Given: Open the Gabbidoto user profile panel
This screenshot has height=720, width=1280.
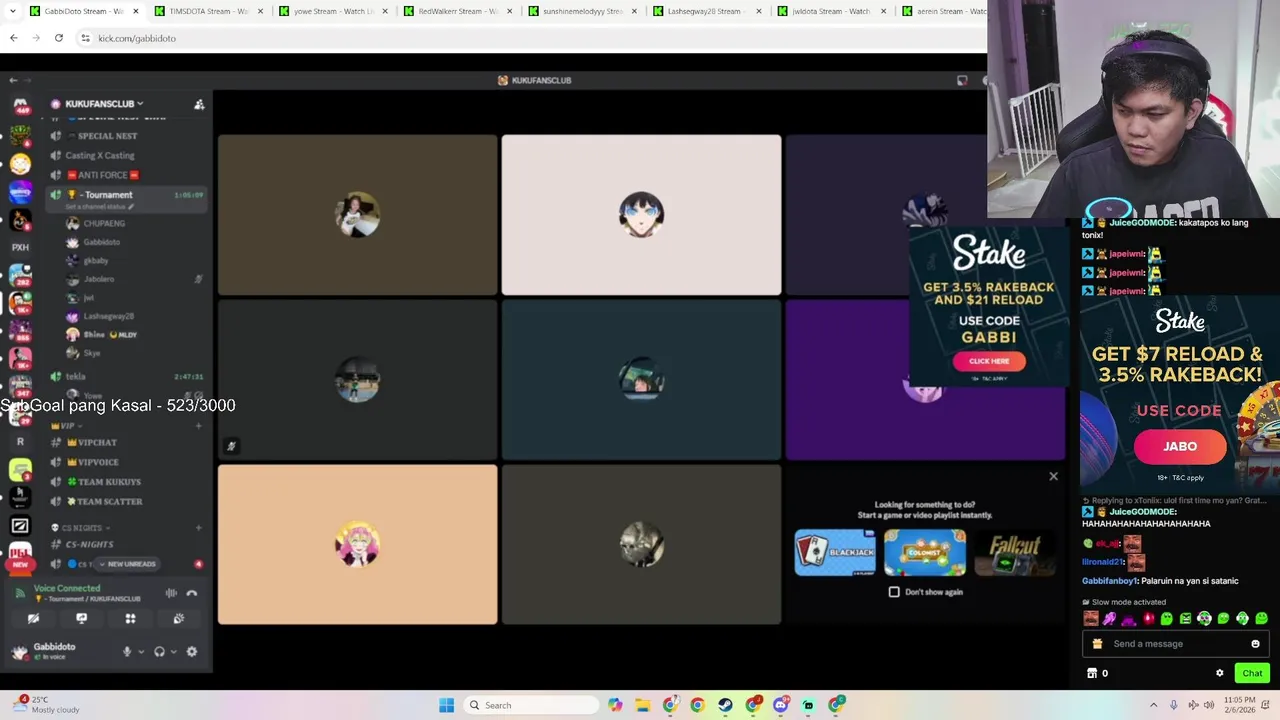Looking at the screenshot, I should point(61,651).
